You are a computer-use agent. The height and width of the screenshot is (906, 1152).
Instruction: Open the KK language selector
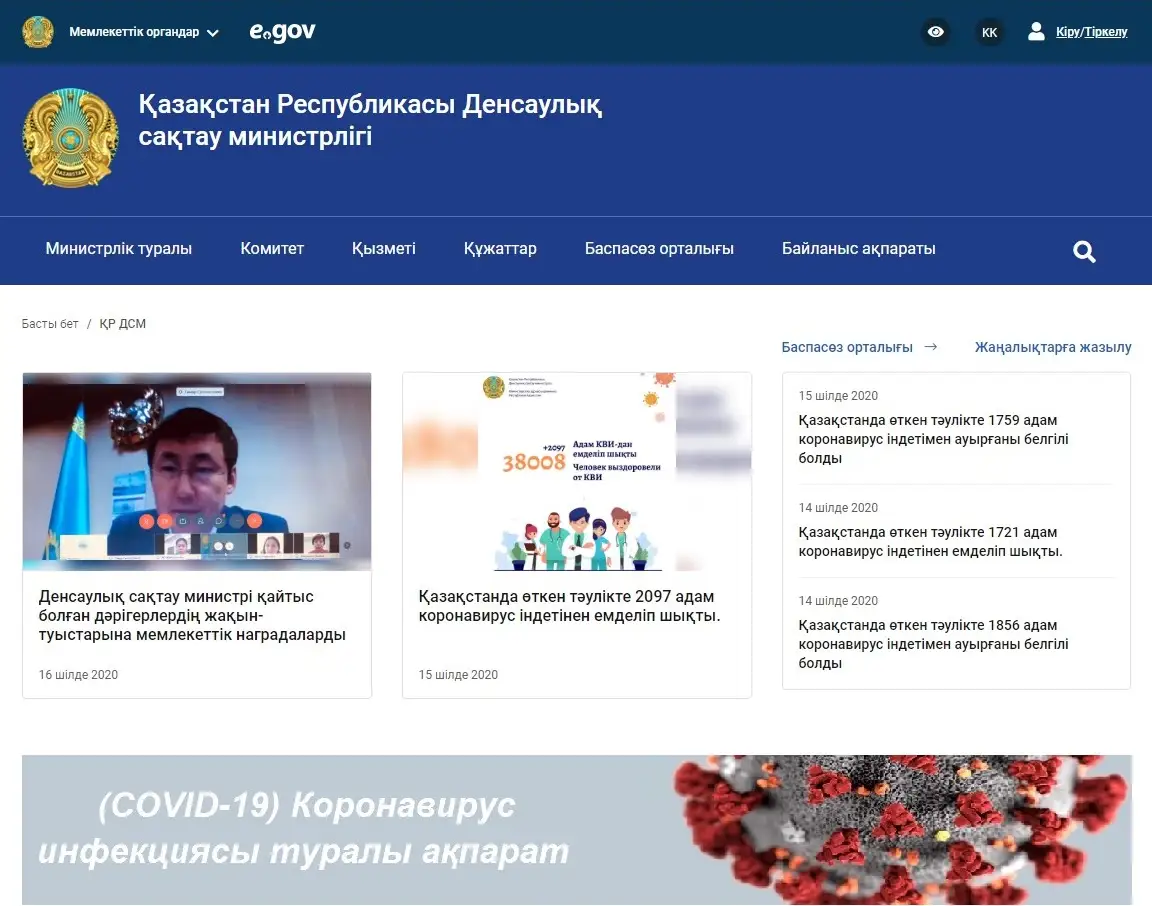989,32
